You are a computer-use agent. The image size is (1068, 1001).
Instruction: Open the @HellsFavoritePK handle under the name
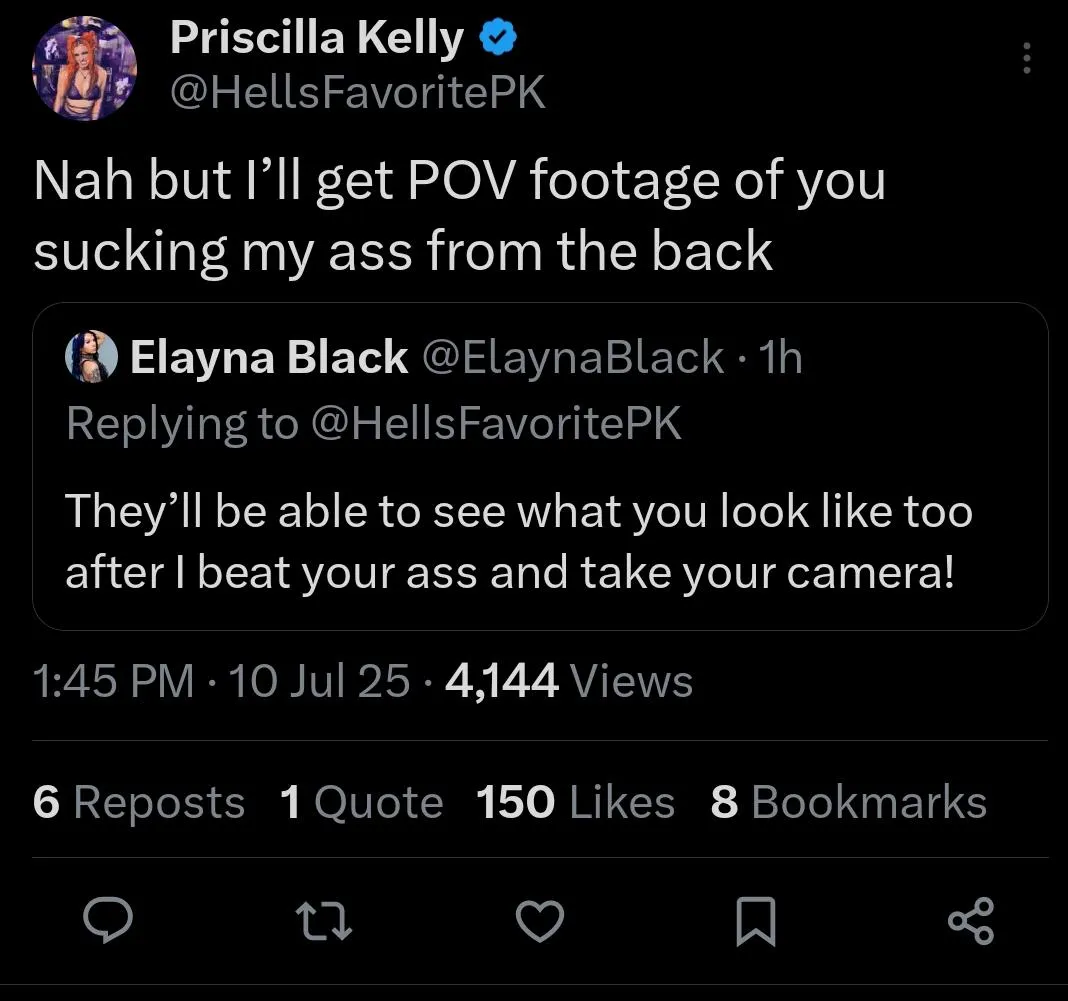coord(358,93)
